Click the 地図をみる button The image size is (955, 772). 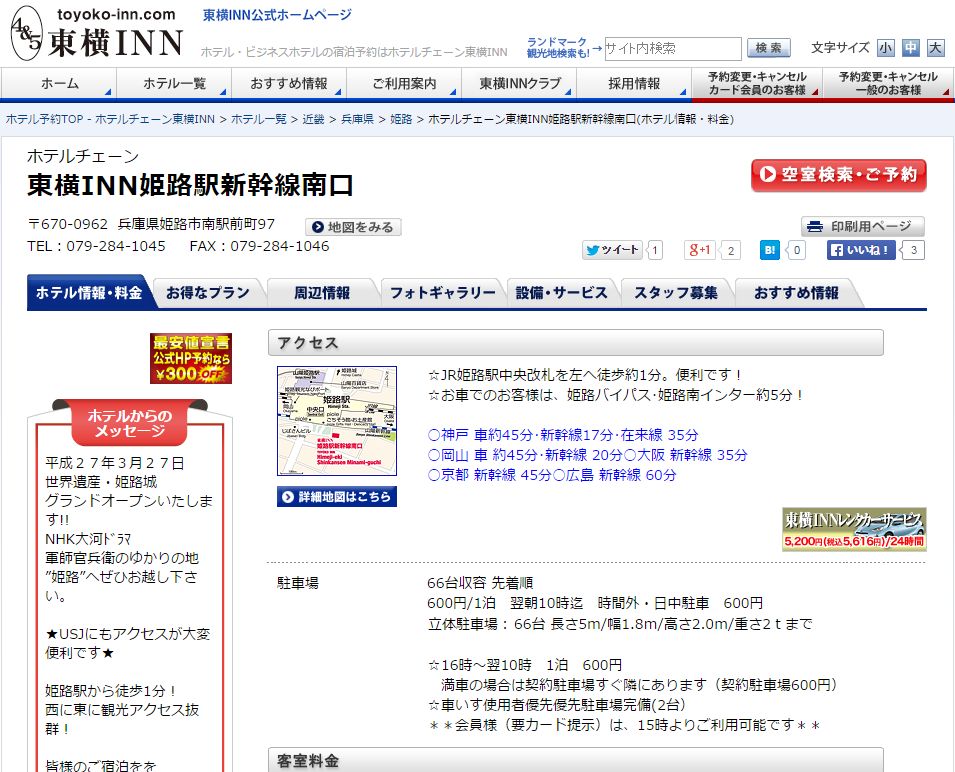point(353,227)
